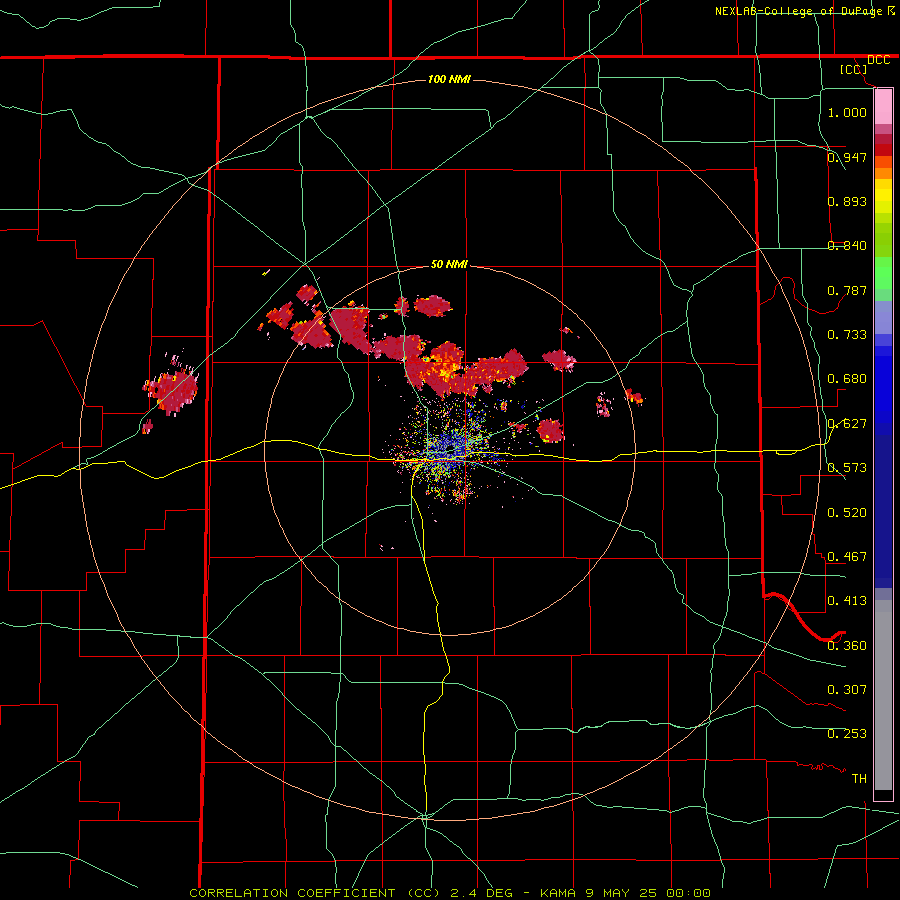Select the 1.000 value on the color scale
The image size is (900, 900).
pos(847,112)
